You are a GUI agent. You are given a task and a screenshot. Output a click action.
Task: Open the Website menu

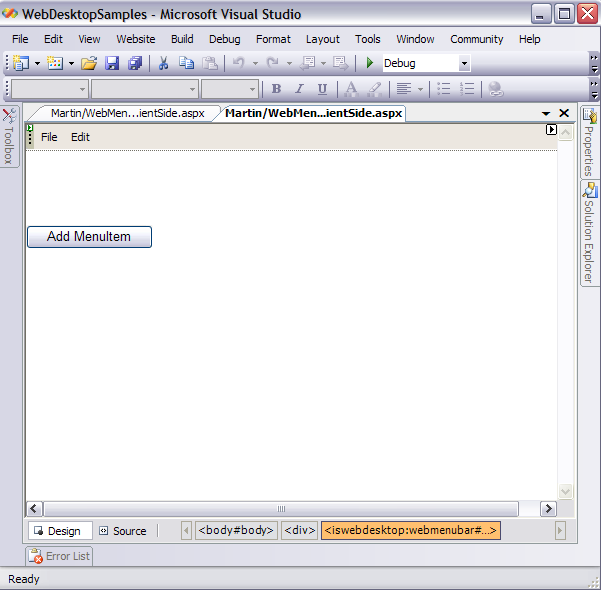[136, 39]
